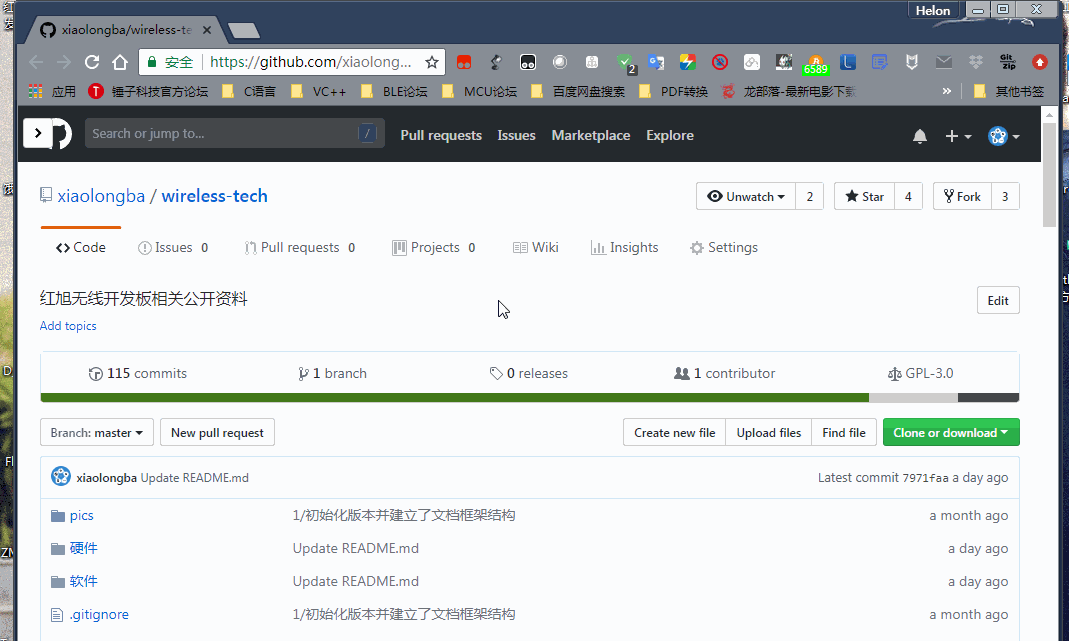The image size is (1069, 641).
Task: Click Find file
Action: pos(843,432)
